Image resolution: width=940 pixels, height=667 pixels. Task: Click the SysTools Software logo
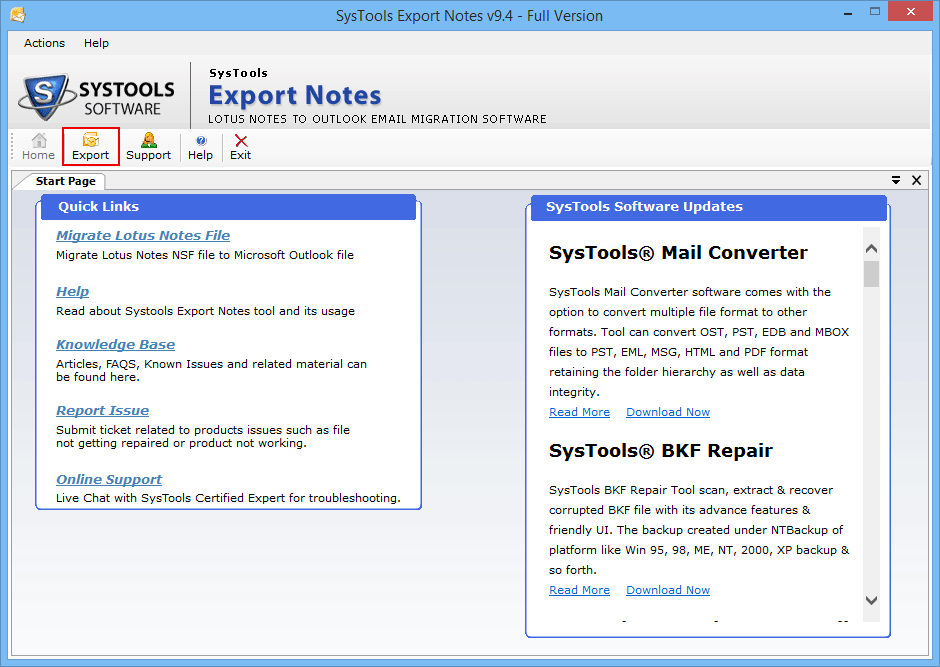coord(97,96)
